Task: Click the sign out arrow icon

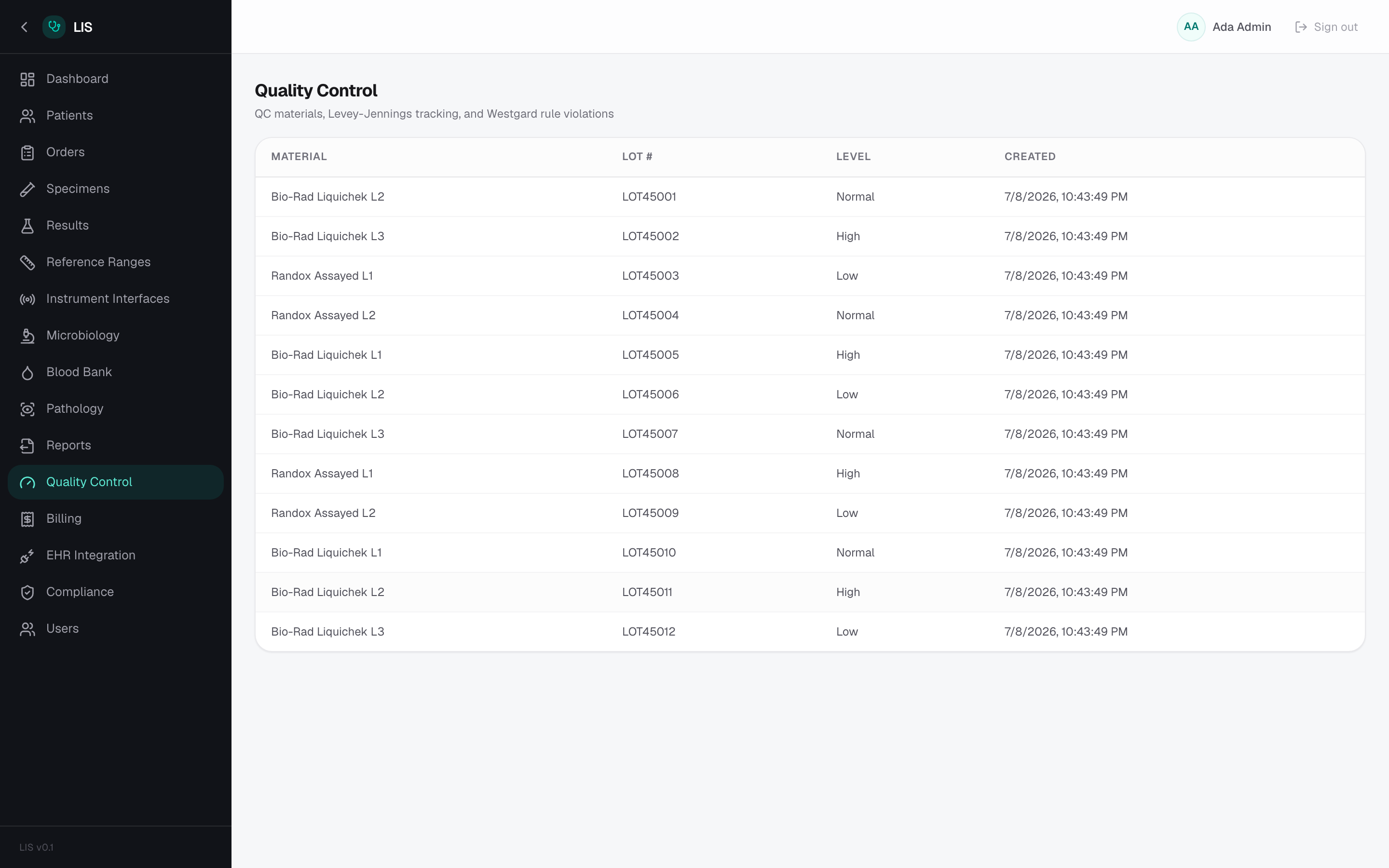Action: coord(1301,27)
